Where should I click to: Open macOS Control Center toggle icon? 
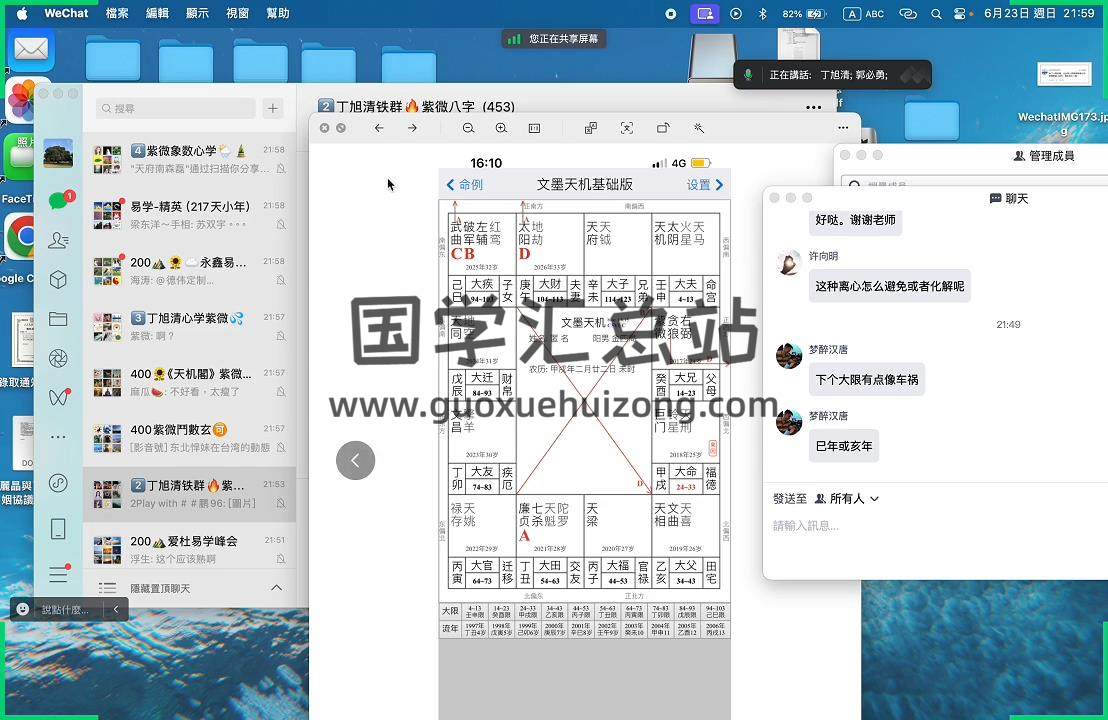click(960, 14)
